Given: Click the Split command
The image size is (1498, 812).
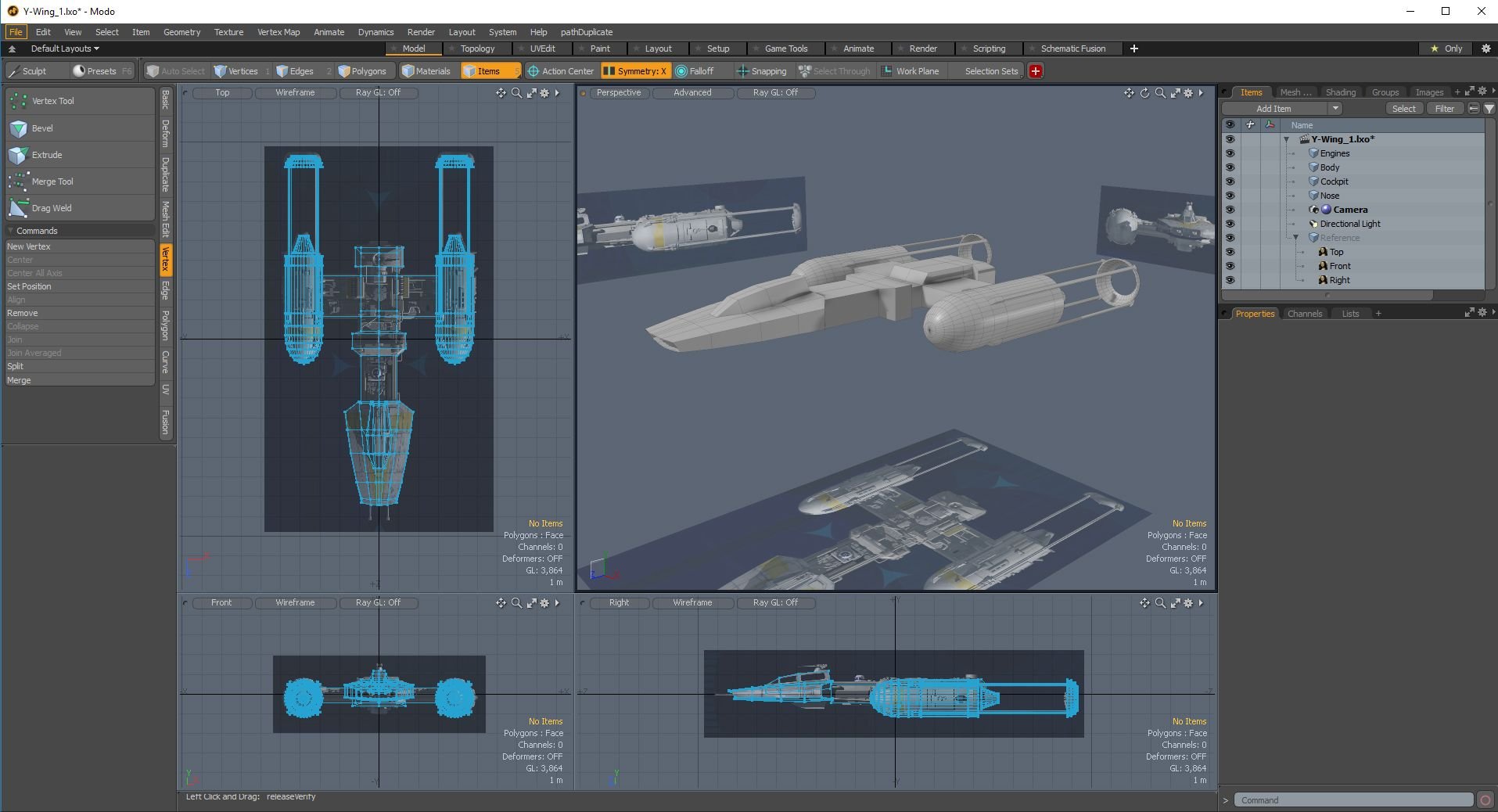Looking at the screenshot, I should 79,366.
